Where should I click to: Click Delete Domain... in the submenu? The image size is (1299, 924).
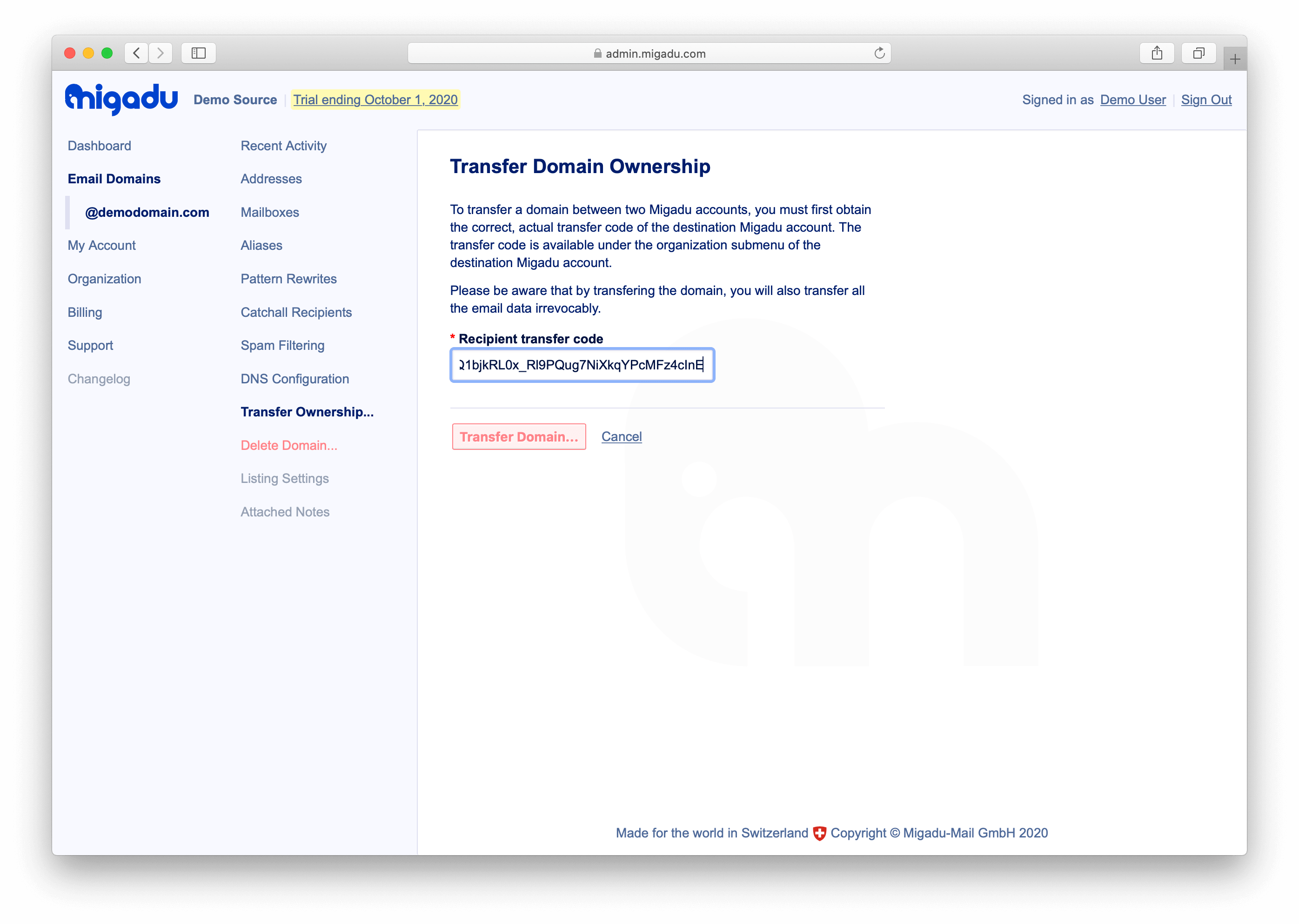[288, 446]
